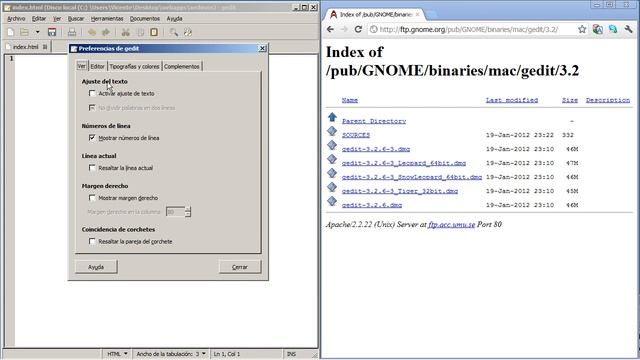The width and height of the screenshot is (640, 360).
Task: Click the open file folder icon in gedit
Action: [x=25, y=32]
